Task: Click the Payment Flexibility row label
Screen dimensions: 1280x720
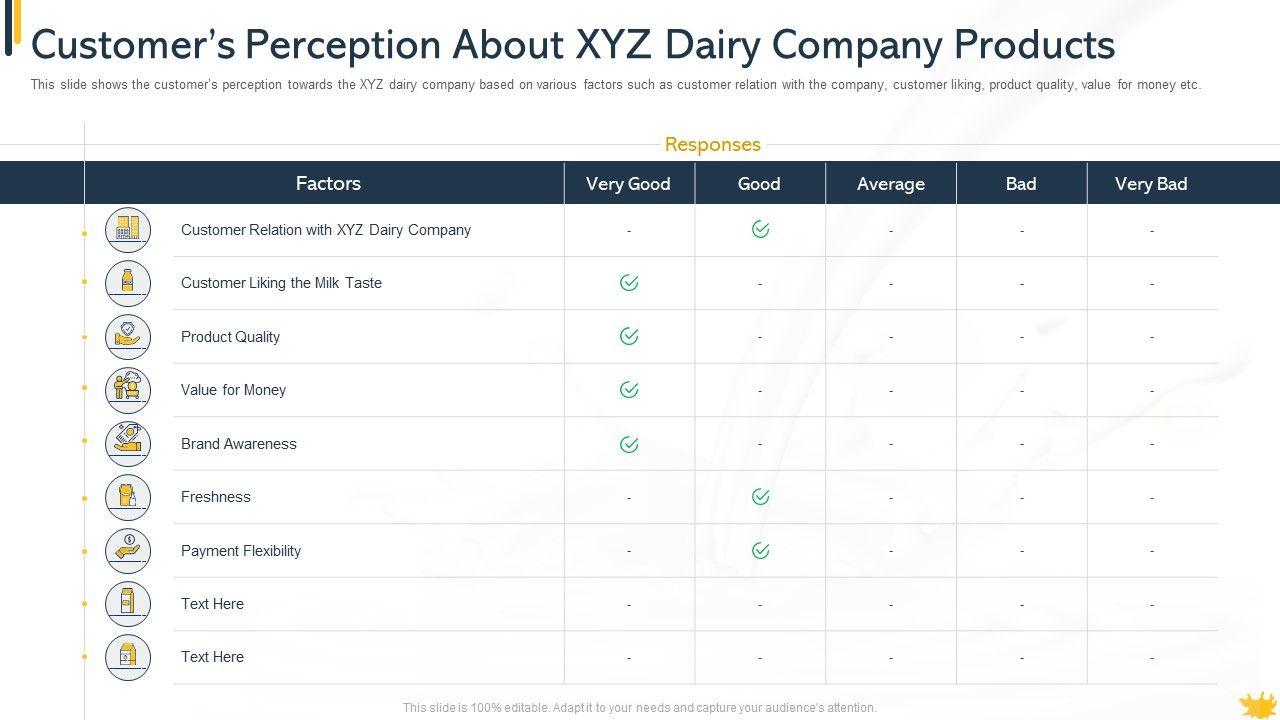Action: (x=241, y=551)
